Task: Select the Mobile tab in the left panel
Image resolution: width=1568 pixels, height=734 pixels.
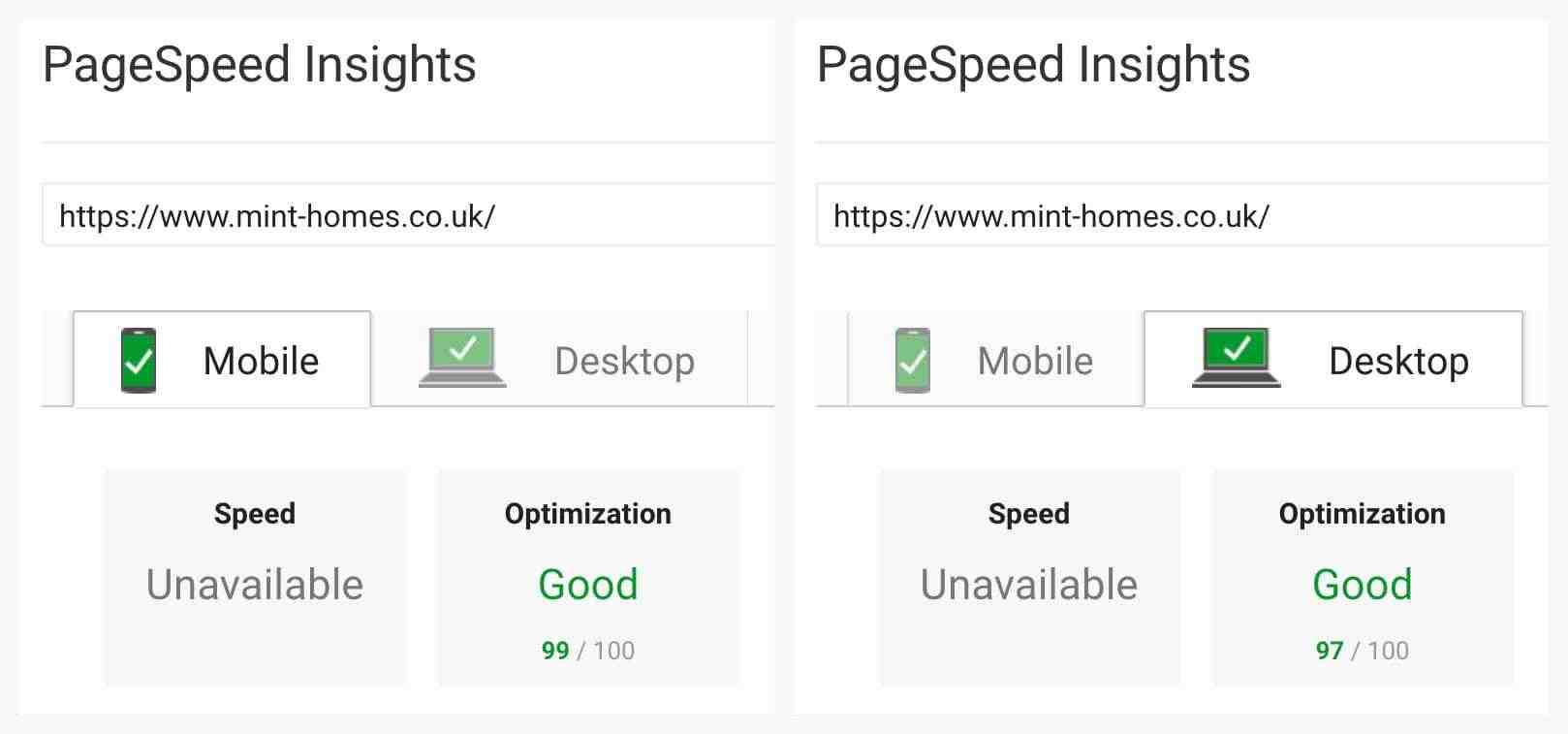Action: click(x=222, y=360)
